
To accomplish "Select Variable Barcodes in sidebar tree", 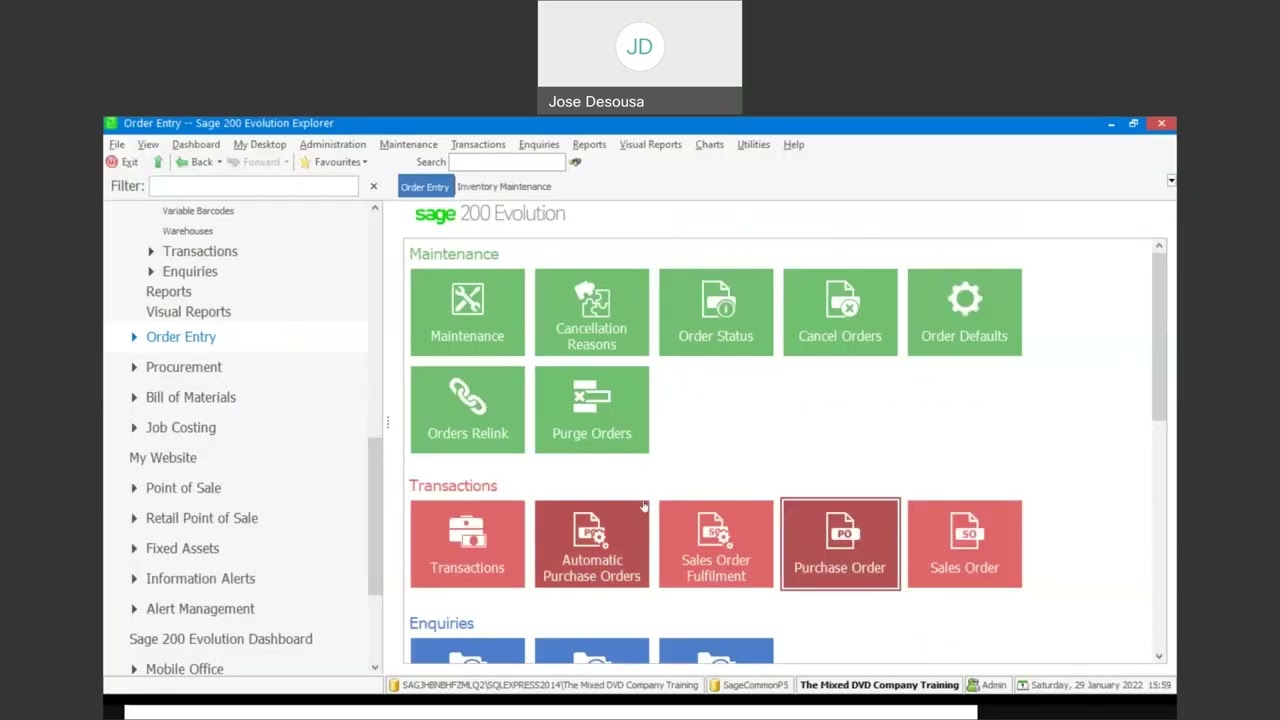I will [x=198, y=211].
